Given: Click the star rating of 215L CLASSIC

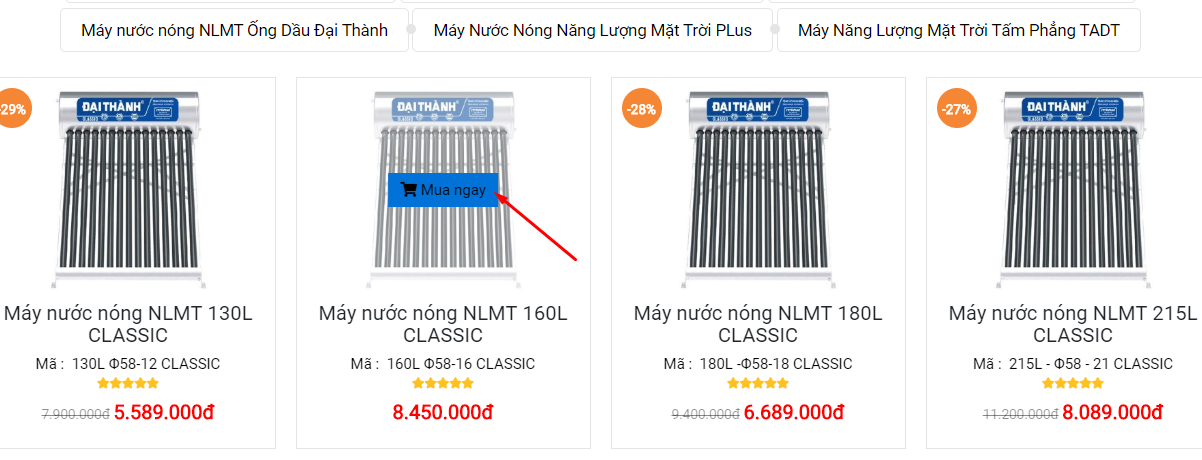Looking at the screenshot, I should [x=1073, y=383].
